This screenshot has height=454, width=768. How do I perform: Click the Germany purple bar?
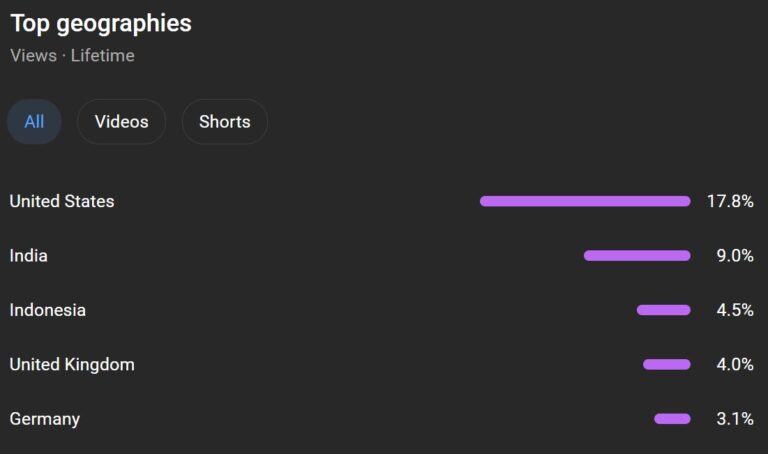tap(672, 419)
